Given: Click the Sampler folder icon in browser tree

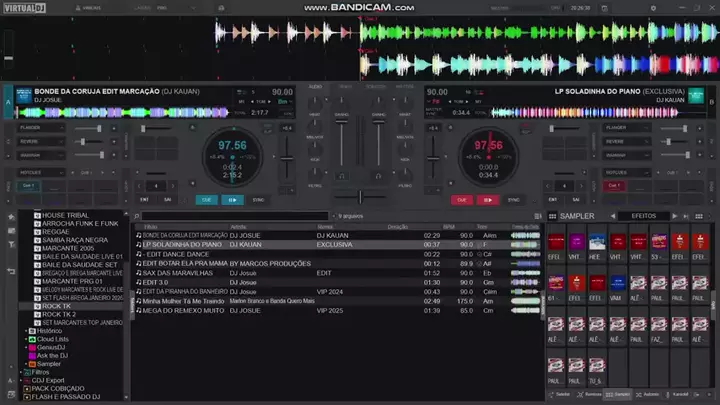Looking at the screenshot, I should tap(32, 363).
